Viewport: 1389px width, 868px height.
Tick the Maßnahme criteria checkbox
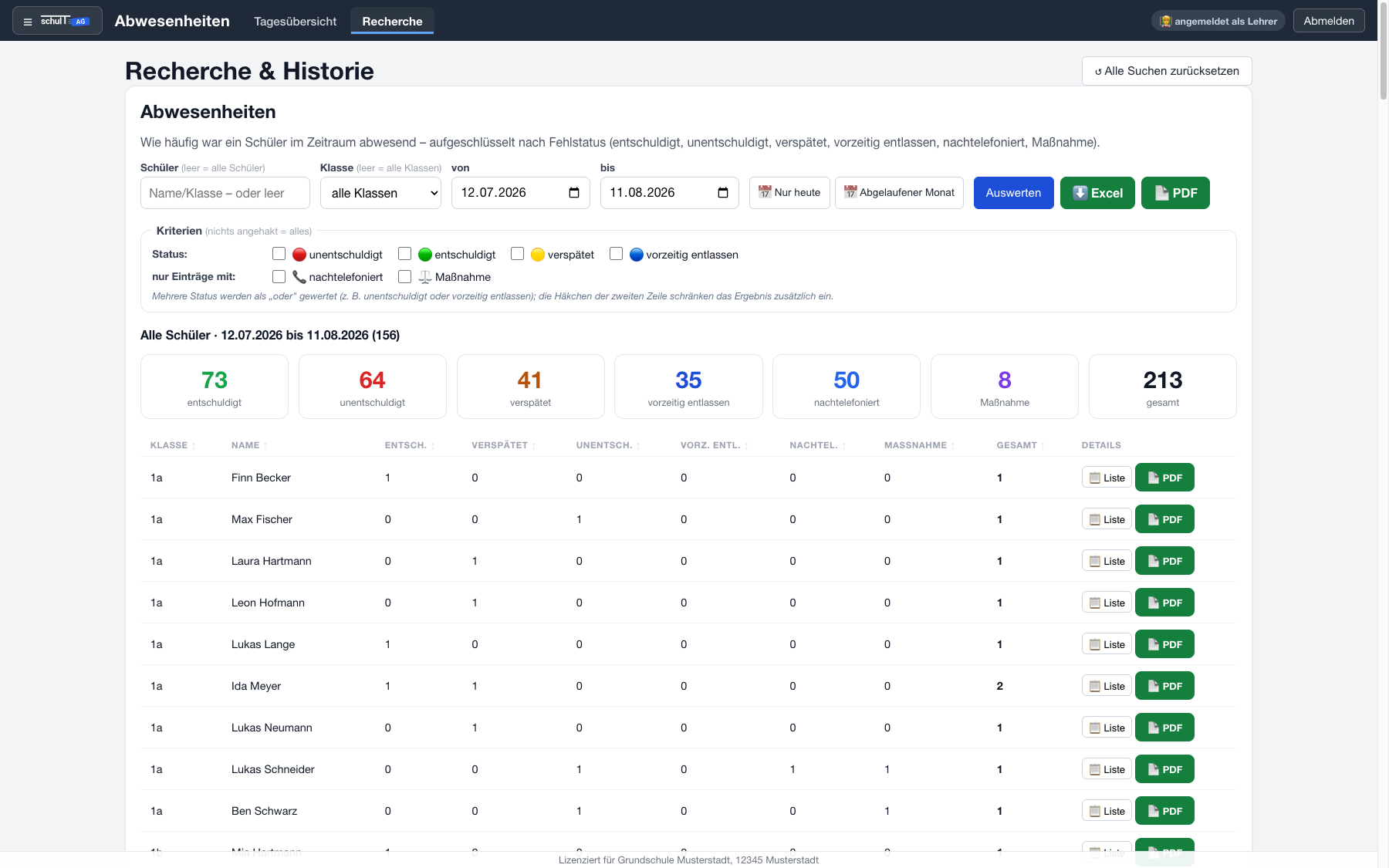(405, 276)
